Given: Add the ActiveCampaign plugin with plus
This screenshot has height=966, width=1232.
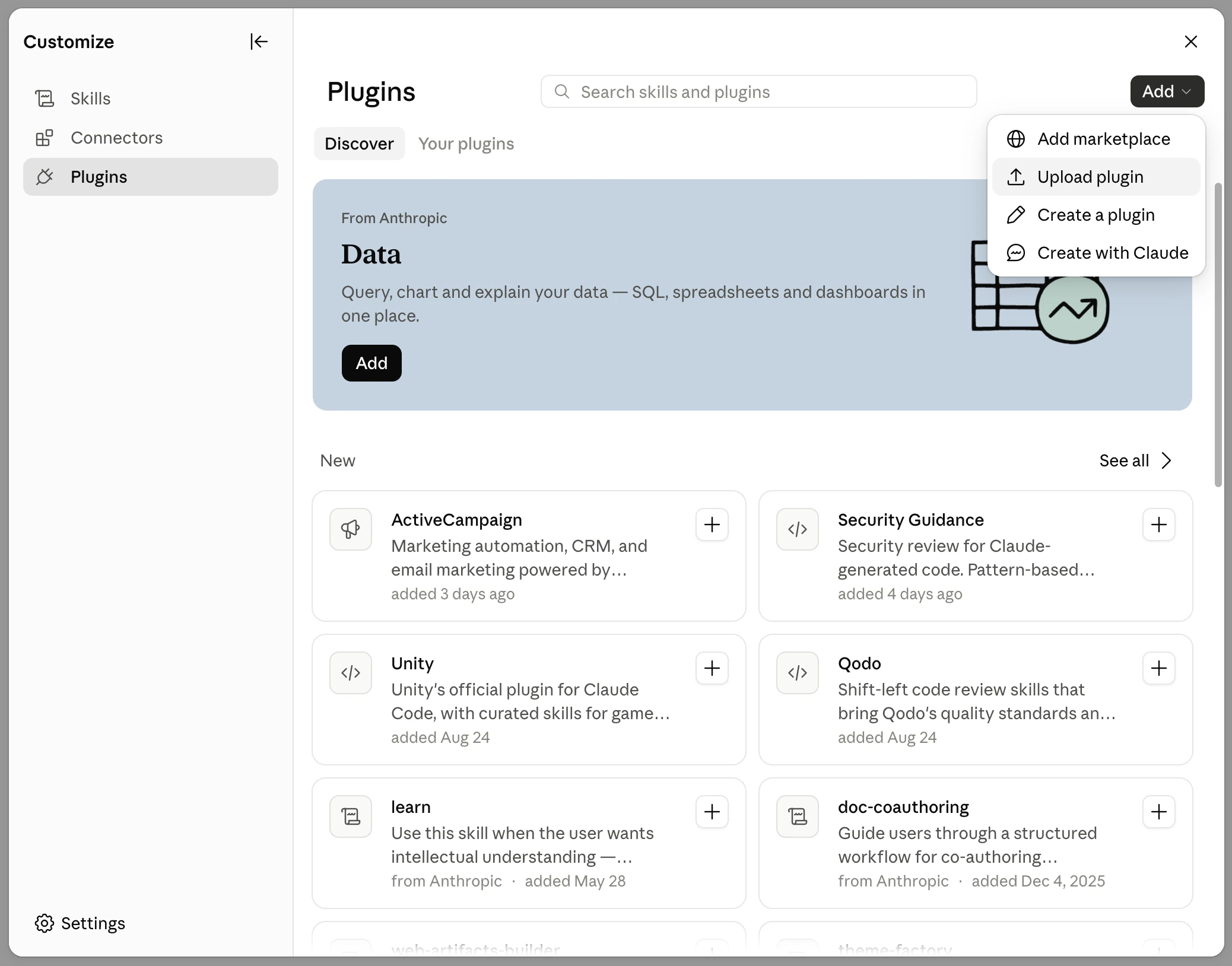Looking at the screenshot, I should tap(712, 525).
